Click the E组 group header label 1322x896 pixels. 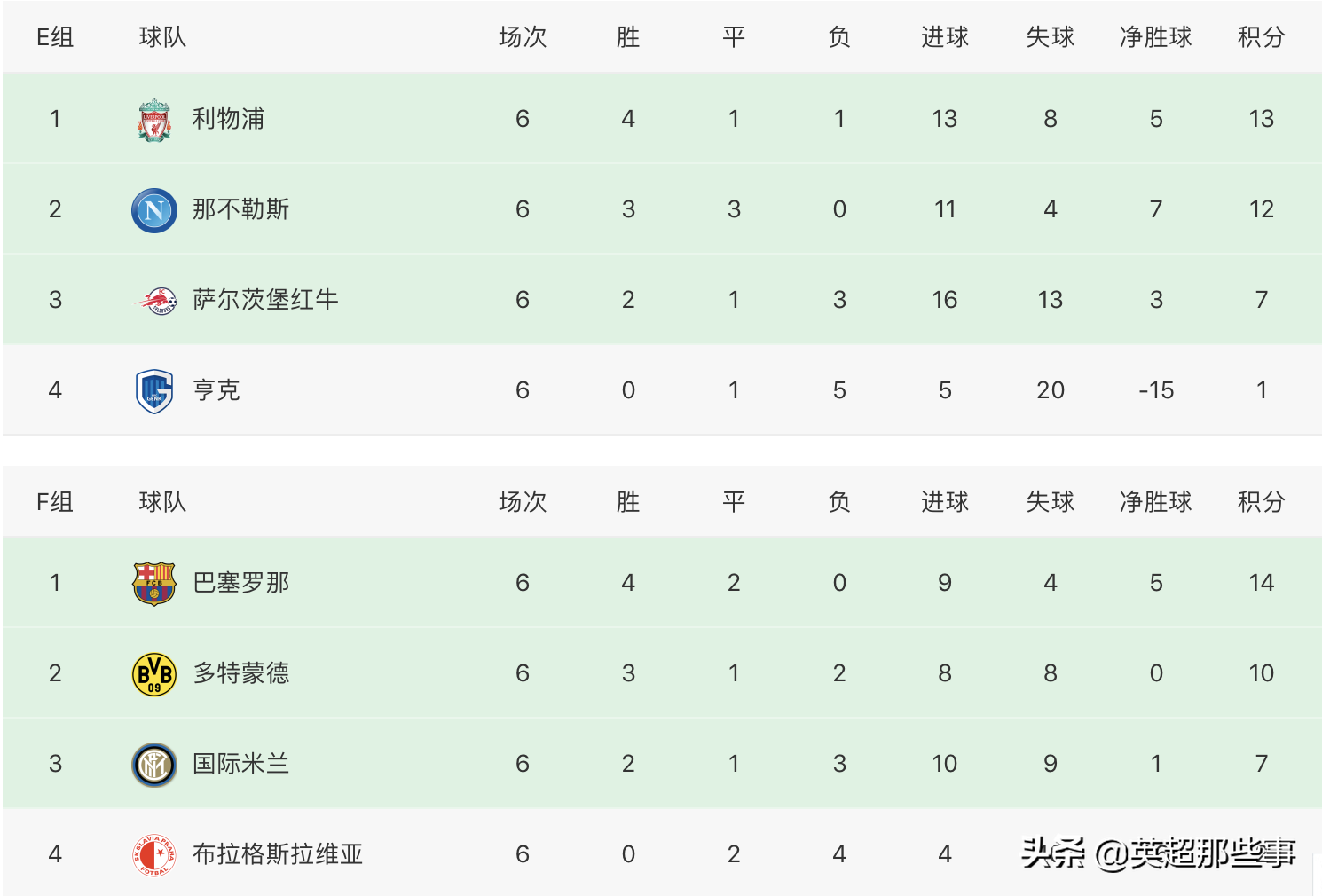(x=55, y=37)
